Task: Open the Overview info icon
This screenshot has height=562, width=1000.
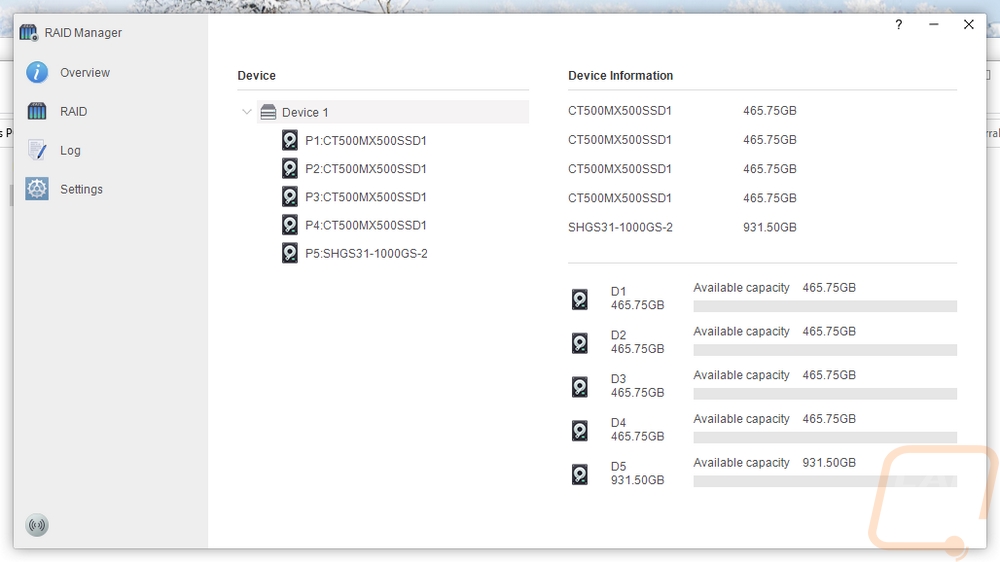Action: pos(37,72)
